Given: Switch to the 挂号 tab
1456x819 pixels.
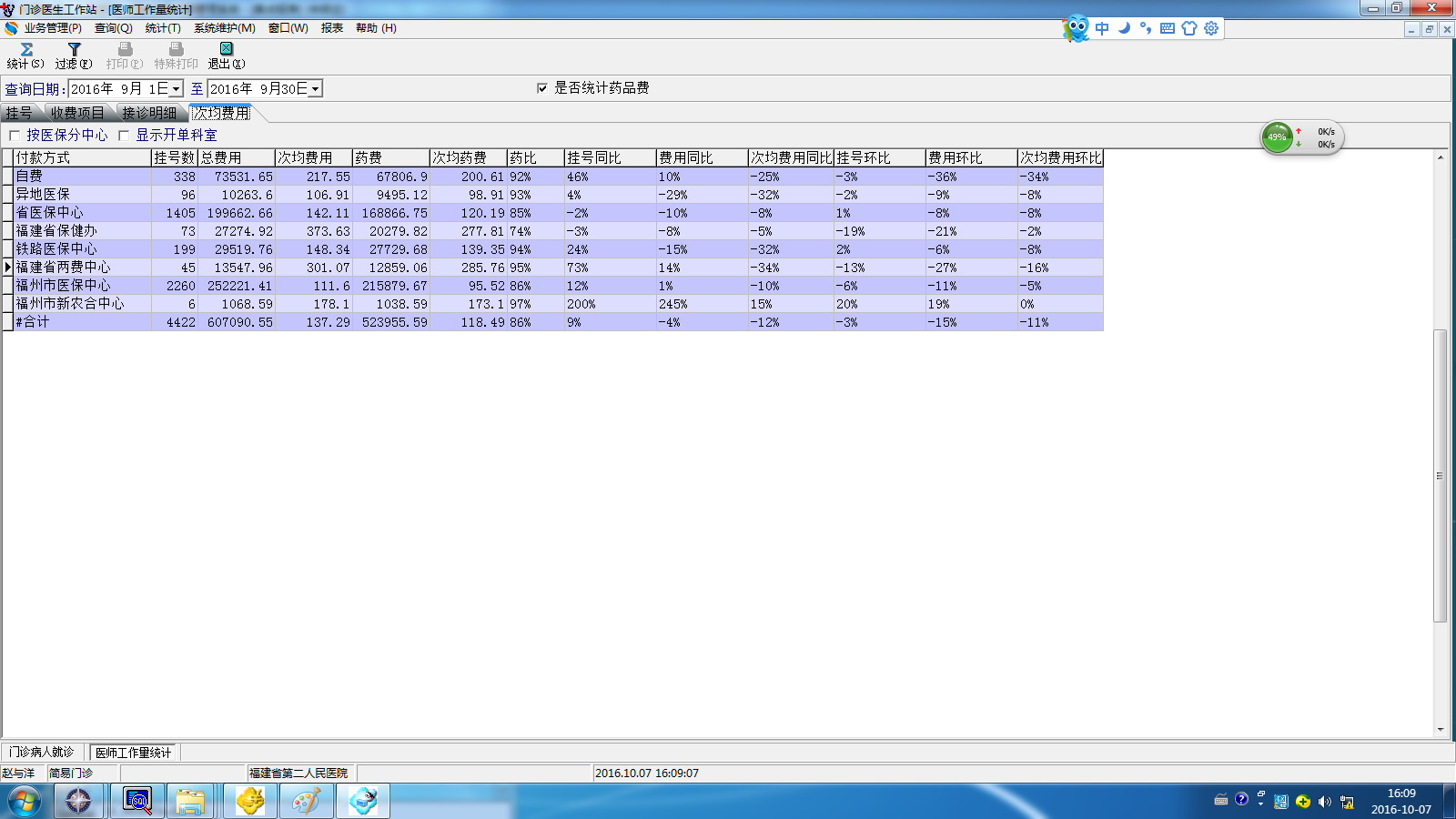Looking at the screenshot, I should click(19, 113).
